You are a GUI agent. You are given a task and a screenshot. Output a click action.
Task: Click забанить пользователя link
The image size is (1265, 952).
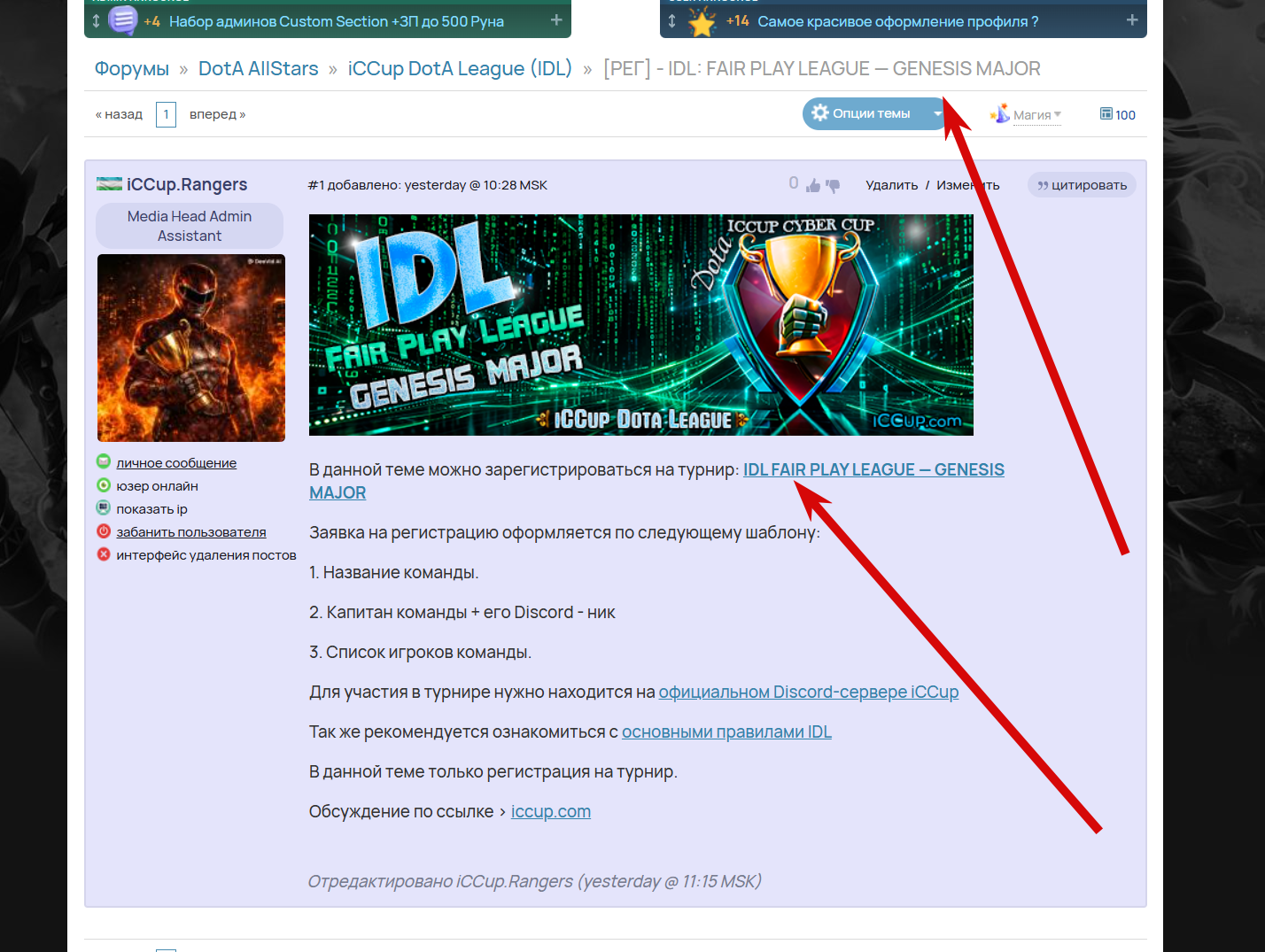(191, 532)
